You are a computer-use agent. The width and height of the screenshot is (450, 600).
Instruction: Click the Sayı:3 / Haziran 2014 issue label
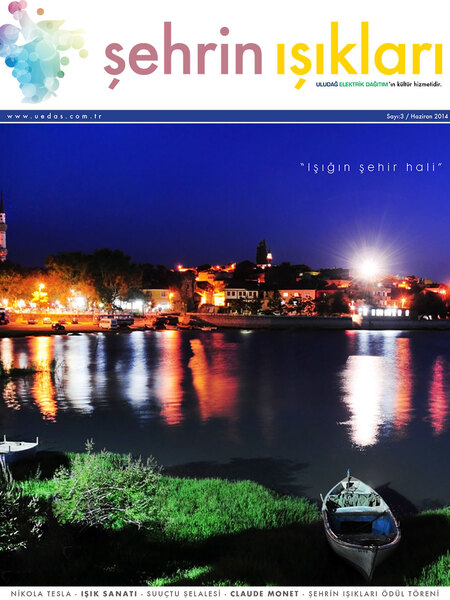(417, 117)
